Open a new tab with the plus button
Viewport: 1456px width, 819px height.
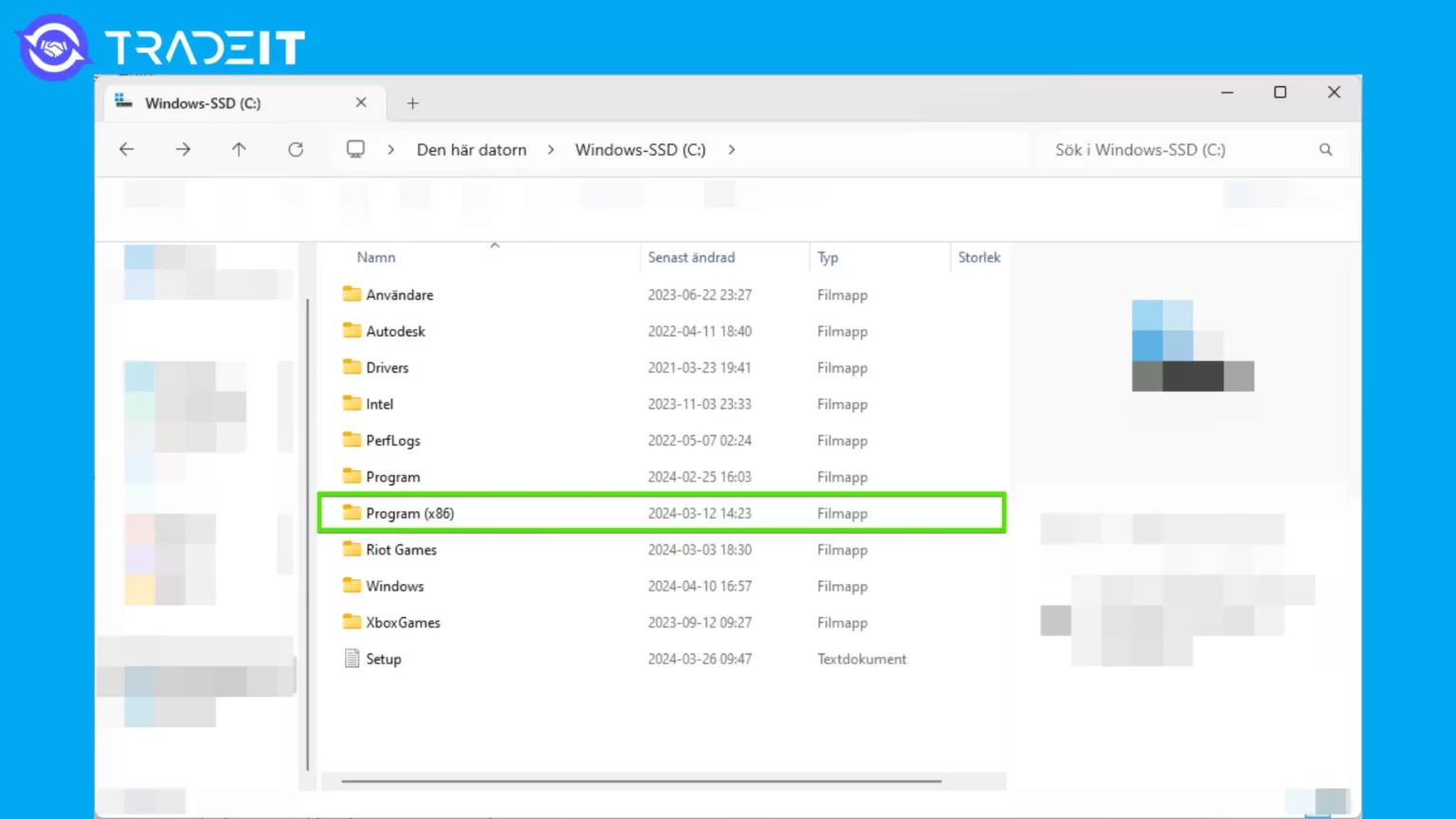412,103
